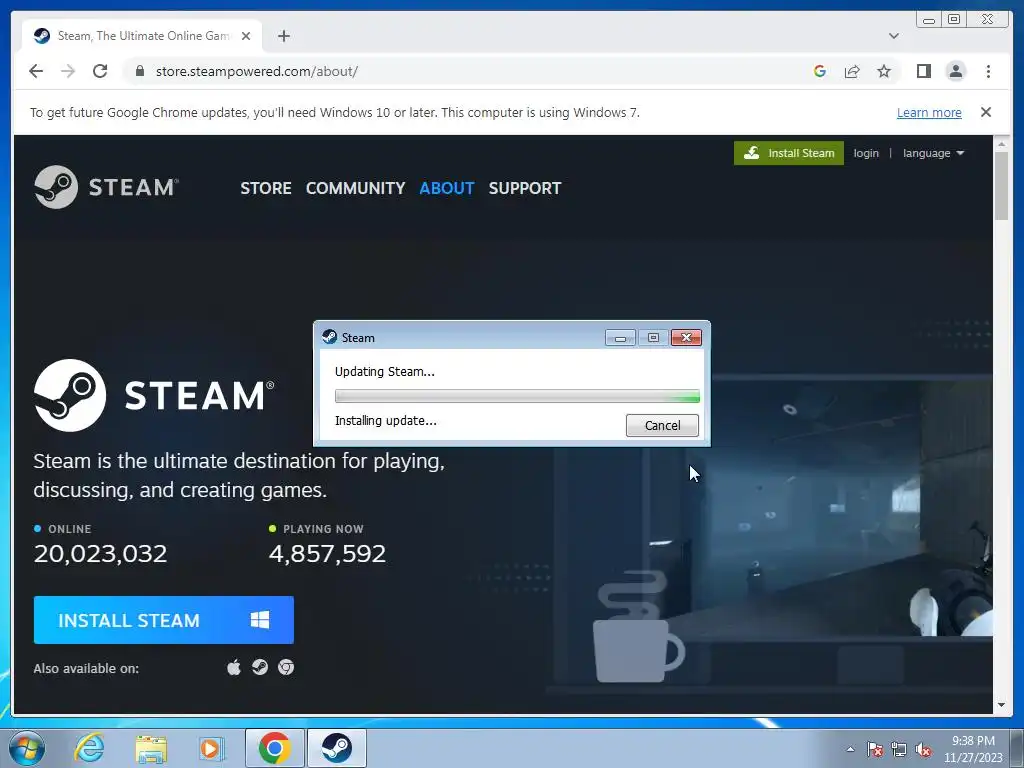Open the Chrome profile icon
1024x768 pixels.
coord(955,71)
